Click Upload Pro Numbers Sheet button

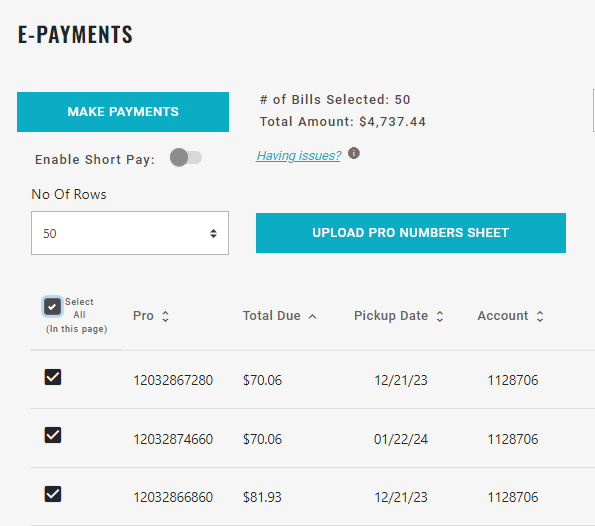(411, 233)
